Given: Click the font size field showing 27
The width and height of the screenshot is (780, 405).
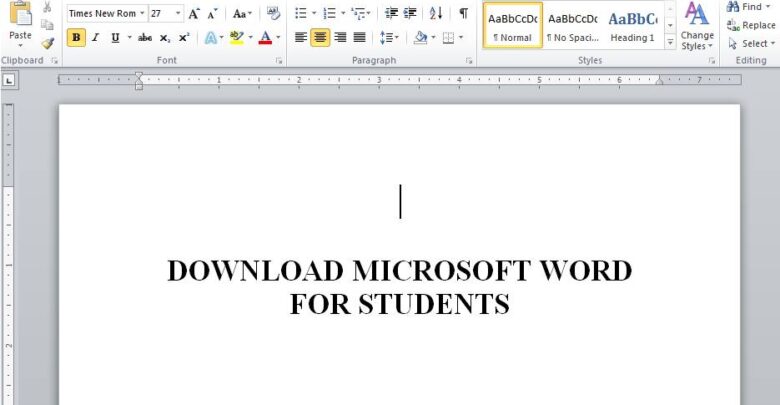Looking at the screenshot, I should coord(161,13).
